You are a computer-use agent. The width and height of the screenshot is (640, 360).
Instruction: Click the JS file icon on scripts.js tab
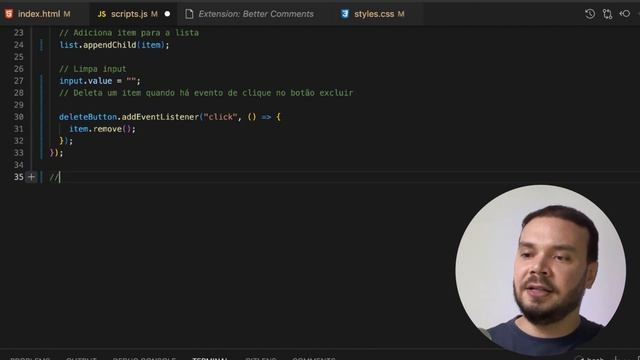tap(102, 14)
